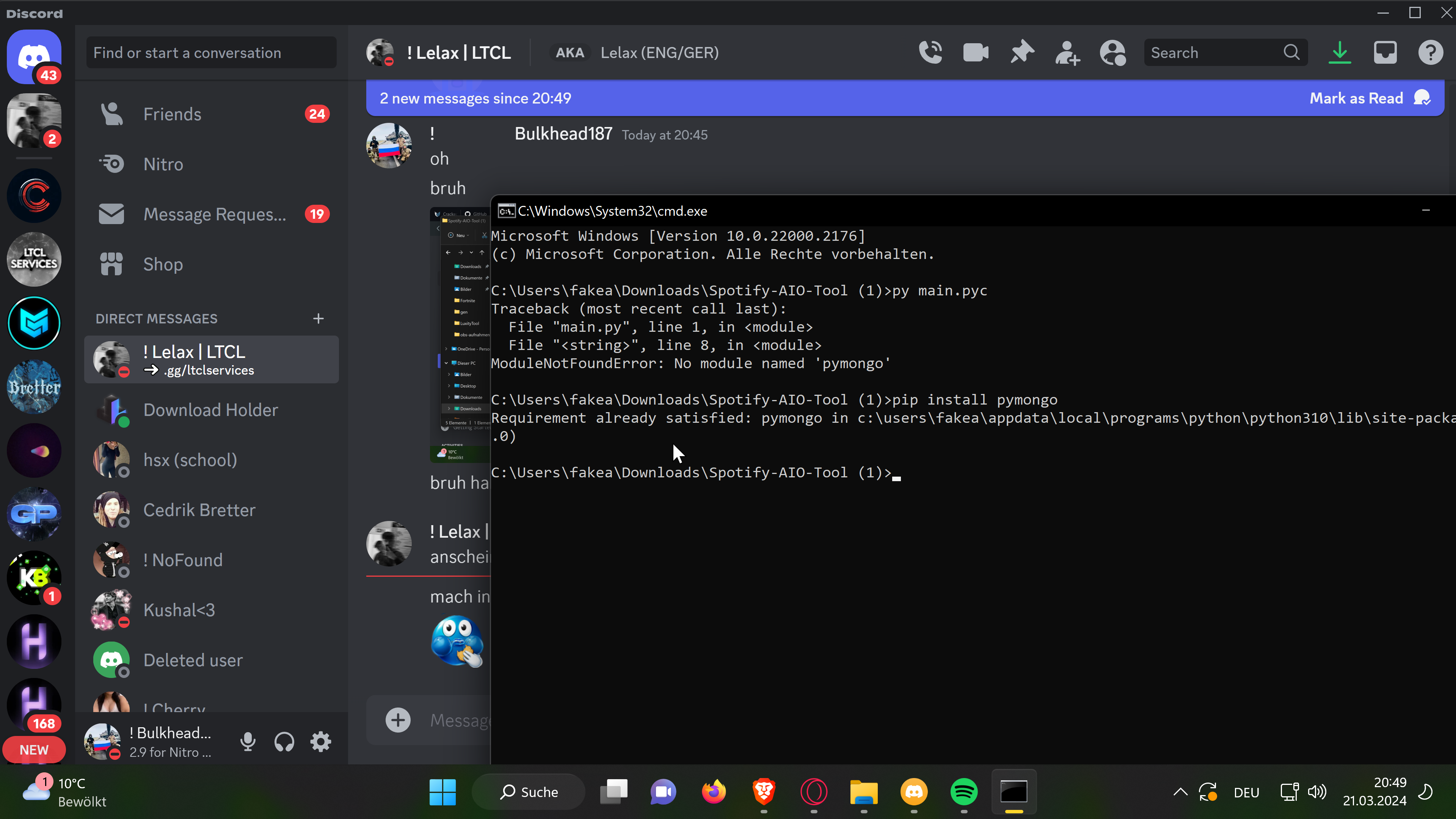This screenshot has height=819, width=1456.
Task: Start a video call
Action: click(x=976, y=53)
